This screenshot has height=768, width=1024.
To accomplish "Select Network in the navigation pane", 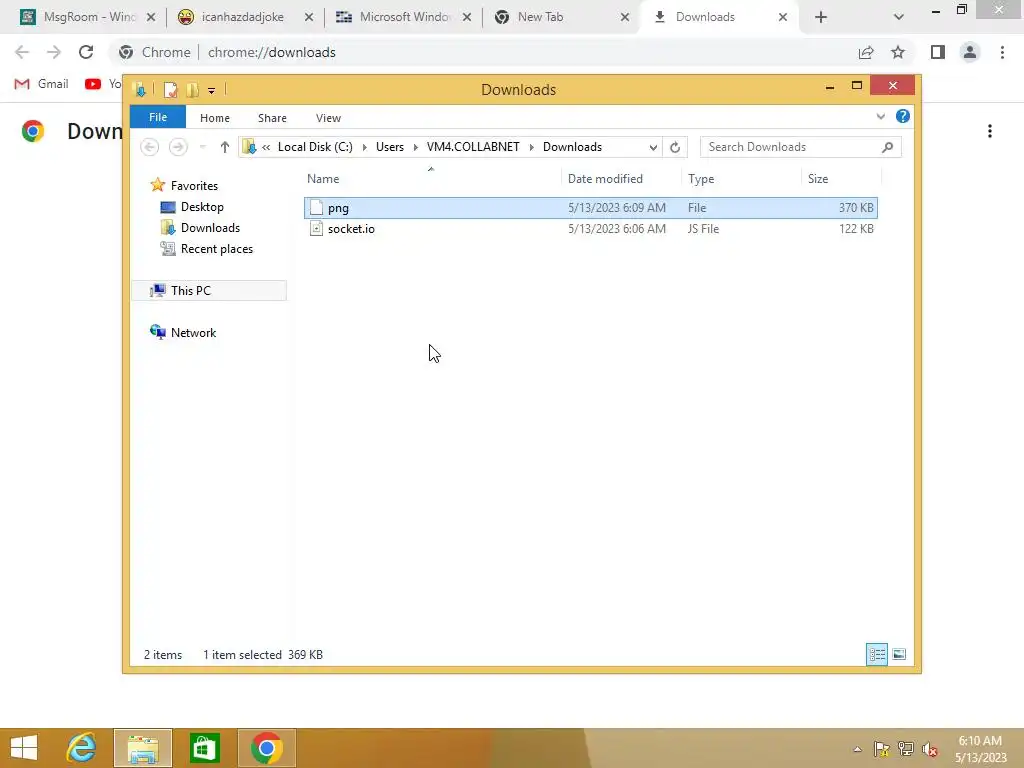I will coord(193,332).
